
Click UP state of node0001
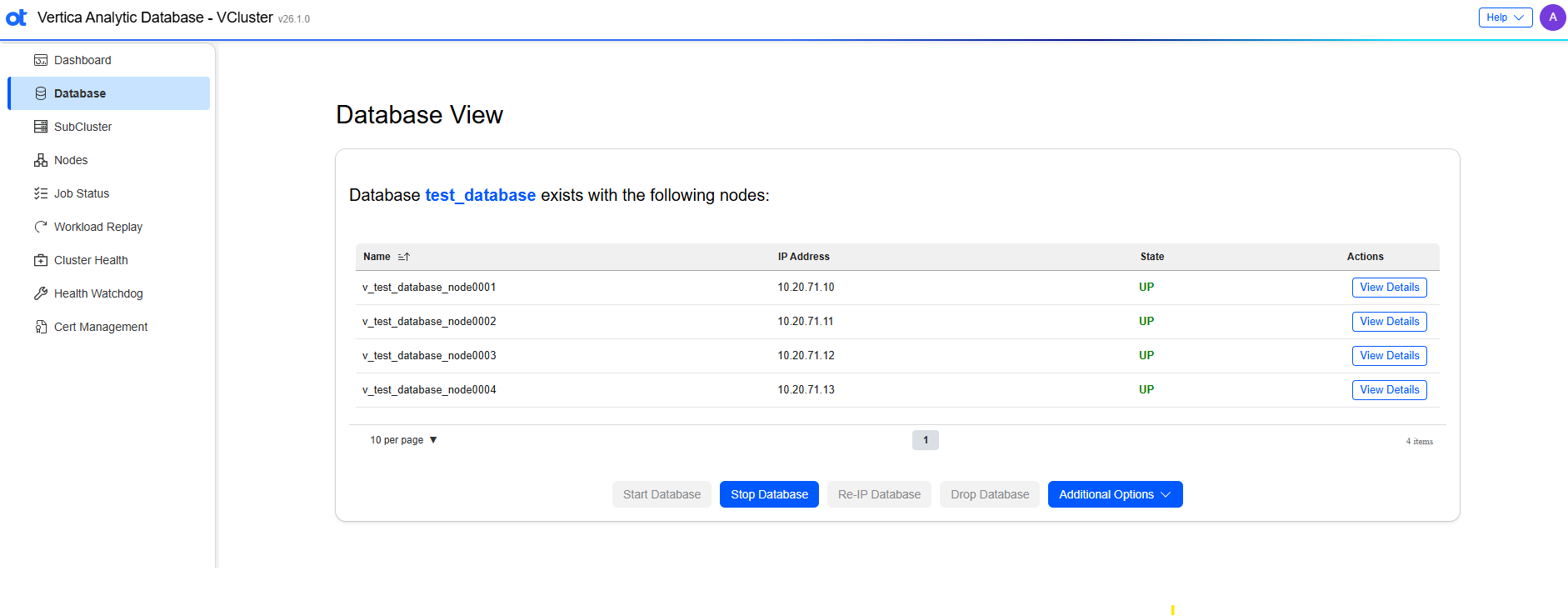[1146, 288]
